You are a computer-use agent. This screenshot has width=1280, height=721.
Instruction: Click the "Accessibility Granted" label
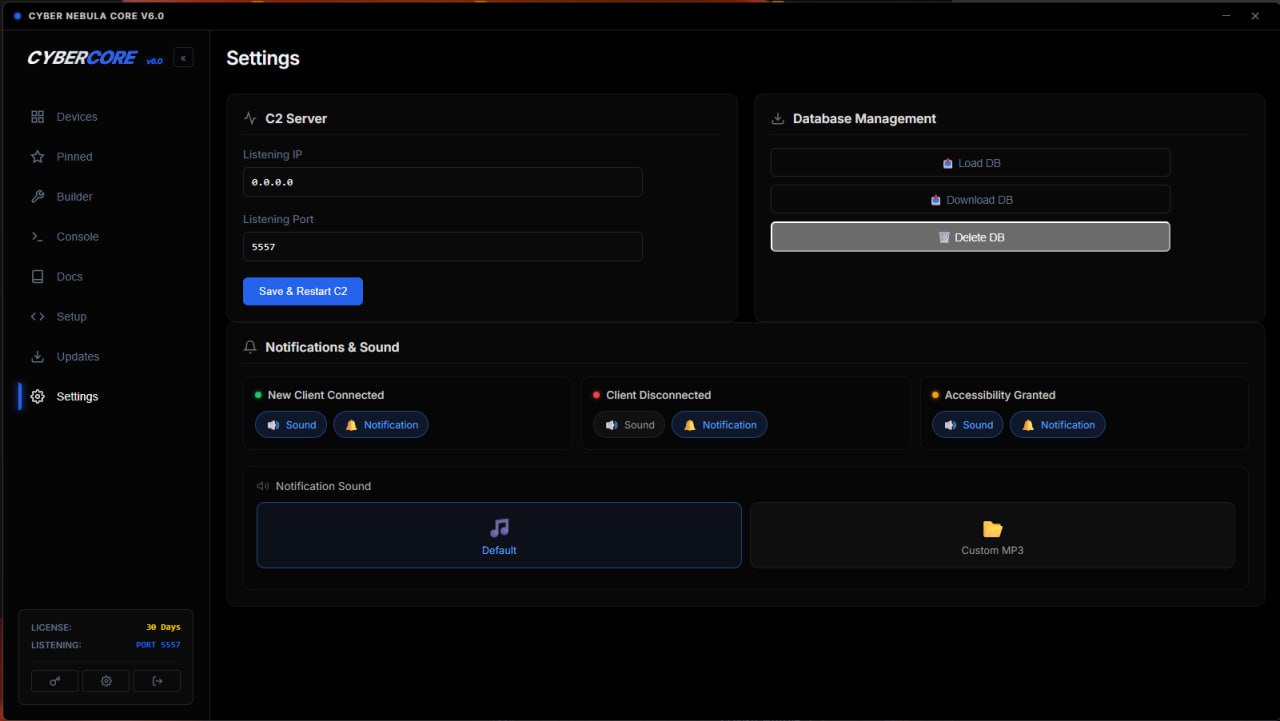point(1000,395)
